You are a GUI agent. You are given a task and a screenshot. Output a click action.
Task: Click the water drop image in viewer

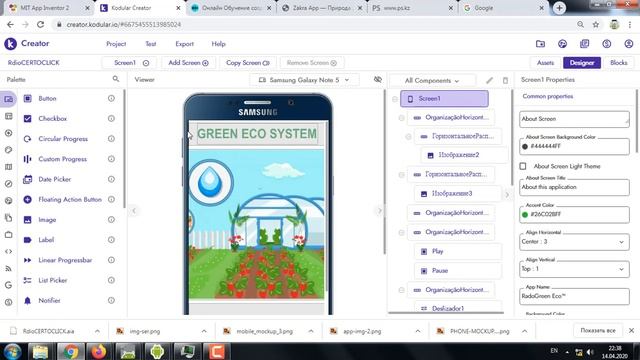pyautogui.click(x=210, y=182)
